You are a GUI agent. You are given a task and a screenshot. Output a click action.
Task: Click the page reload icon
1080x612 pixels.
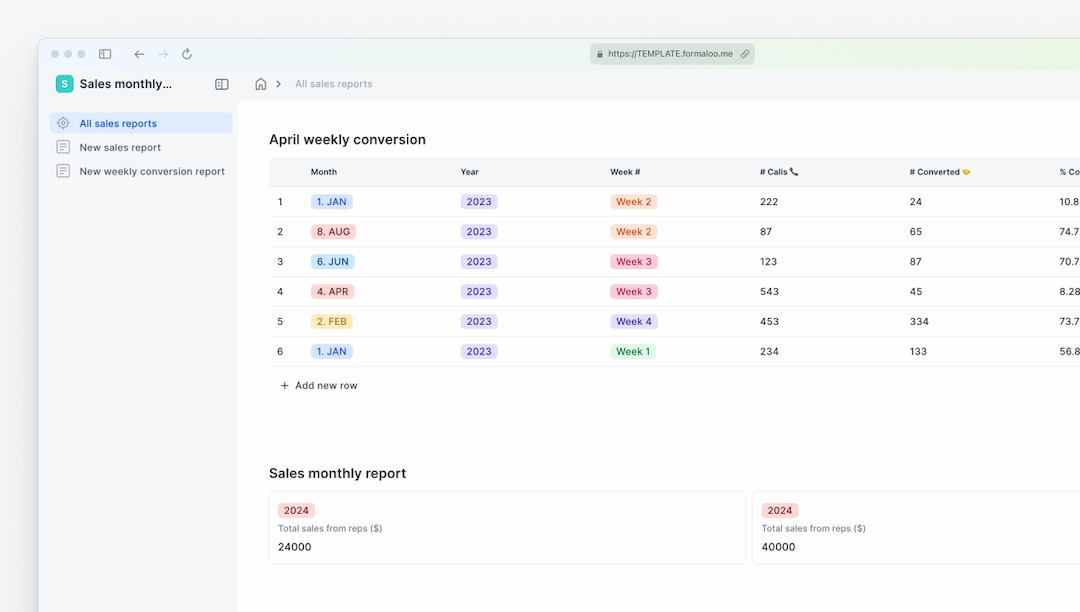[x=187, y=54]
